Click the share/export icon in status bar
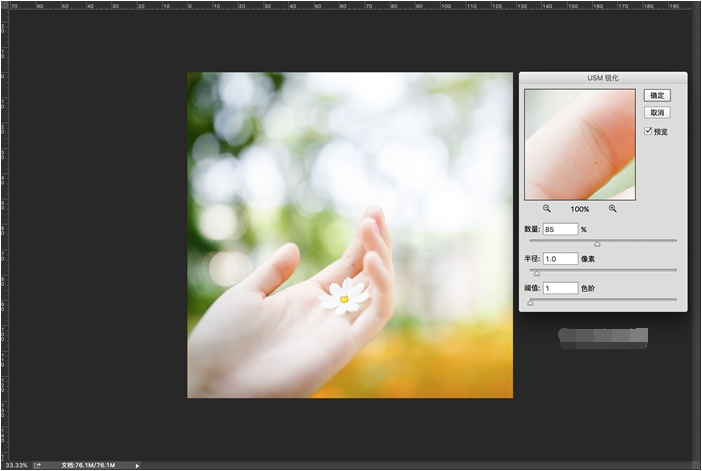 click(38, 466)
